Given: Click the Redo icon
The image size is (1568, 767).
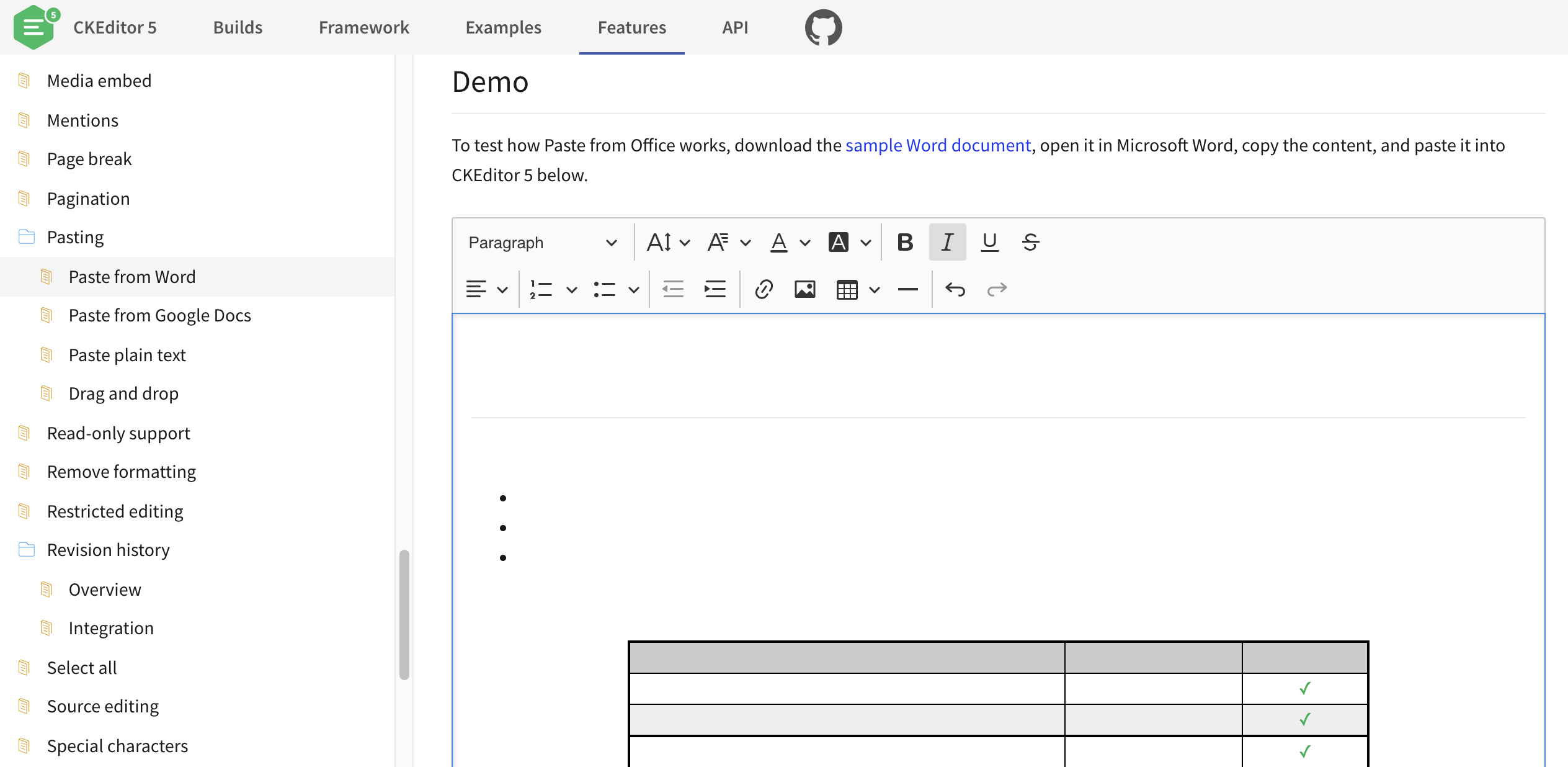Looking at the screenshot, I should (997, 289).
